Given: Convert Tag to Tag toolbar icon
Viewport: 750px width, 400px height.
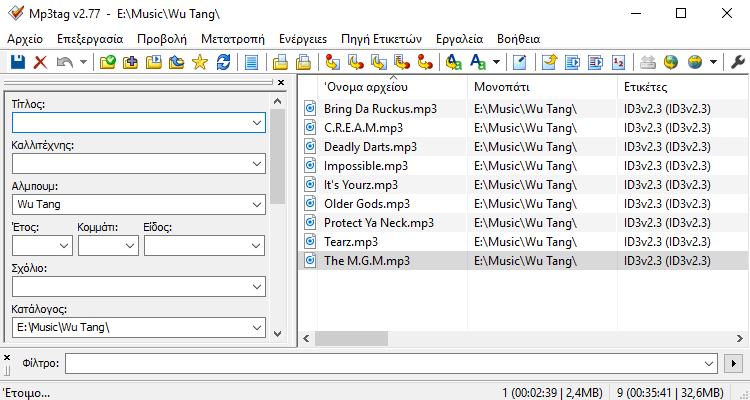Looking at the screenshot, I should click(x=425, y=62).
